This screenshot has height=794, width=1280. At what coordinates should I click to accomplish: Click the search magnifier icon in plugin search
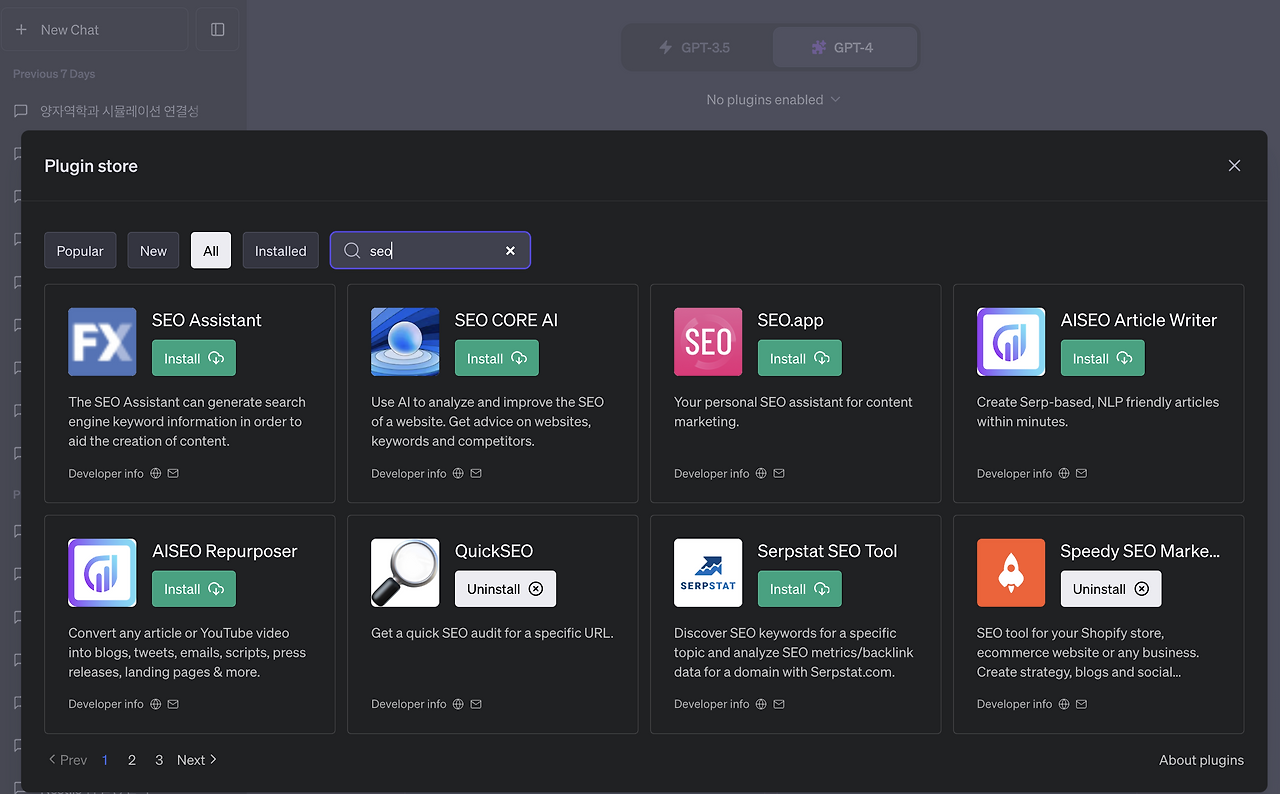coord(352,251)
